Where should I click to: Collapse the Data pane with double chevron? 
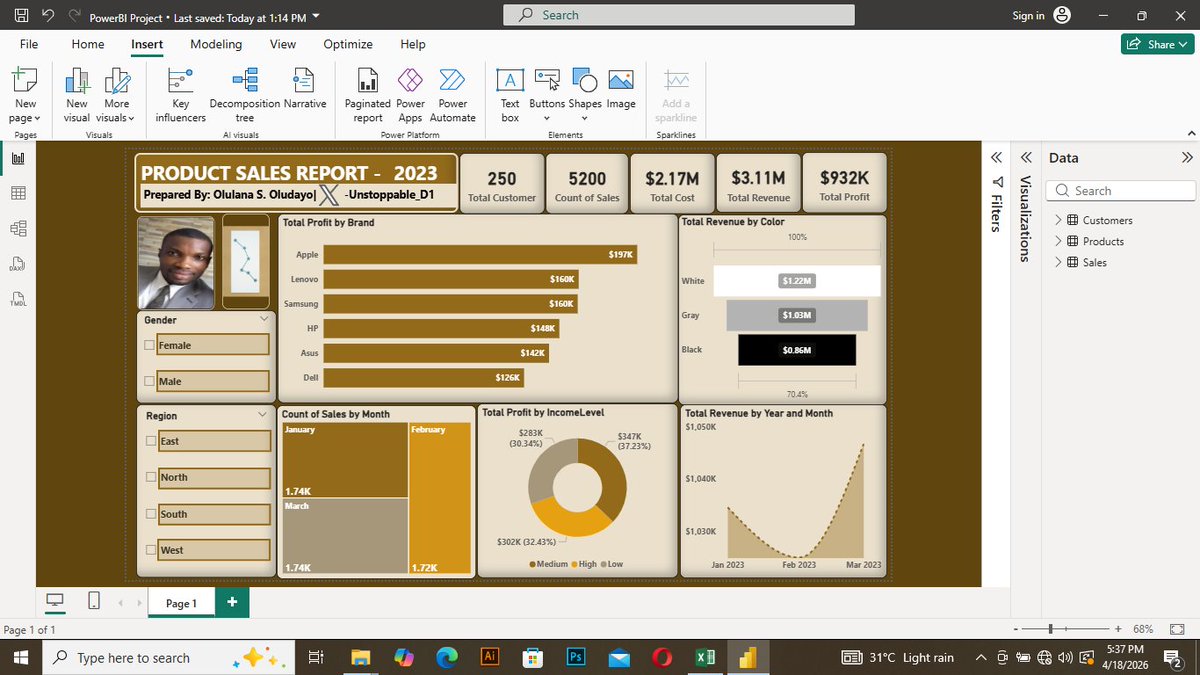pos(1187,158)
